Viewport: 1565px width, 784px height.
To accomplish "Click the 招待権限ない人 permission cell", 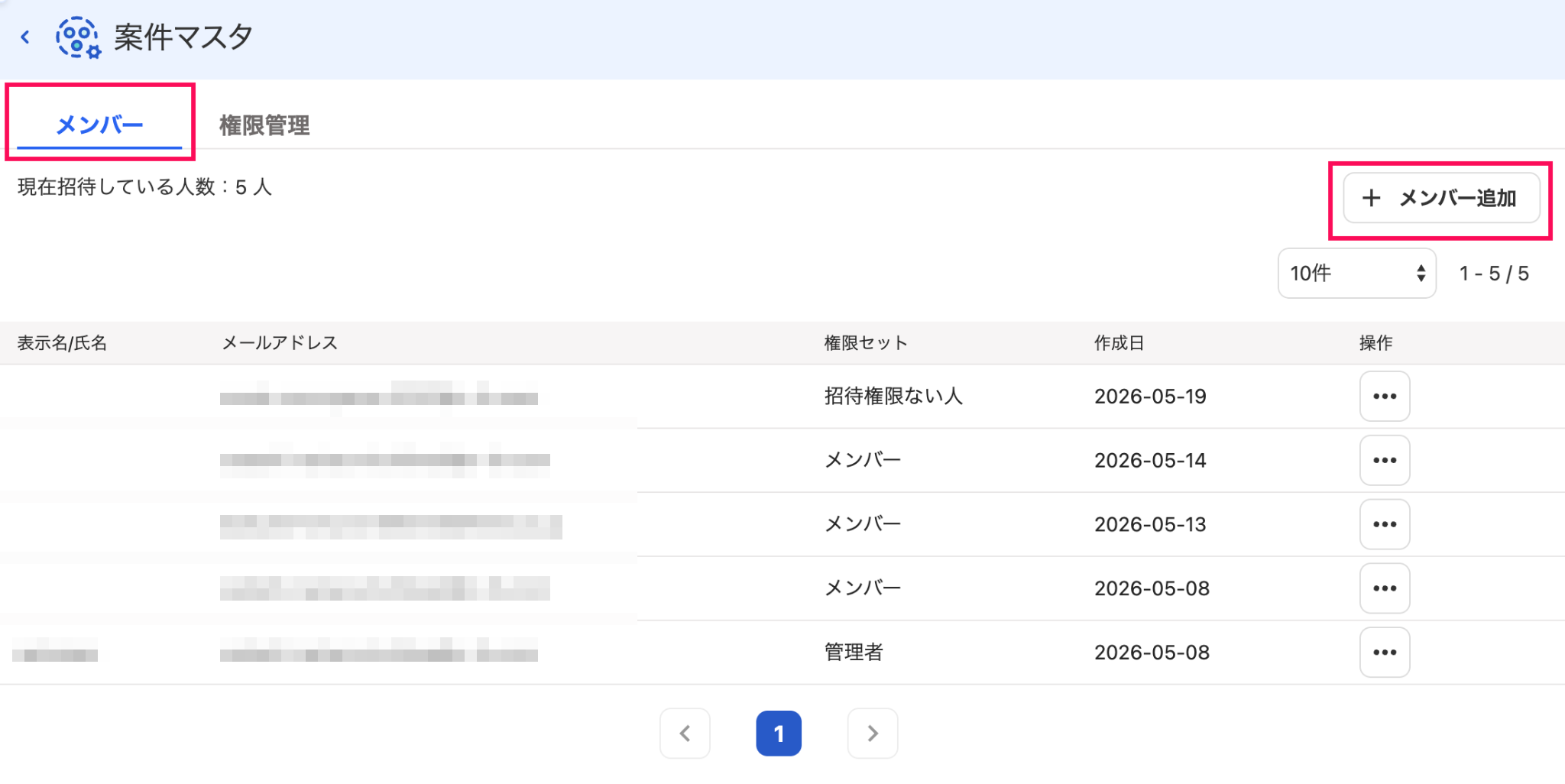I will point(893,396).
